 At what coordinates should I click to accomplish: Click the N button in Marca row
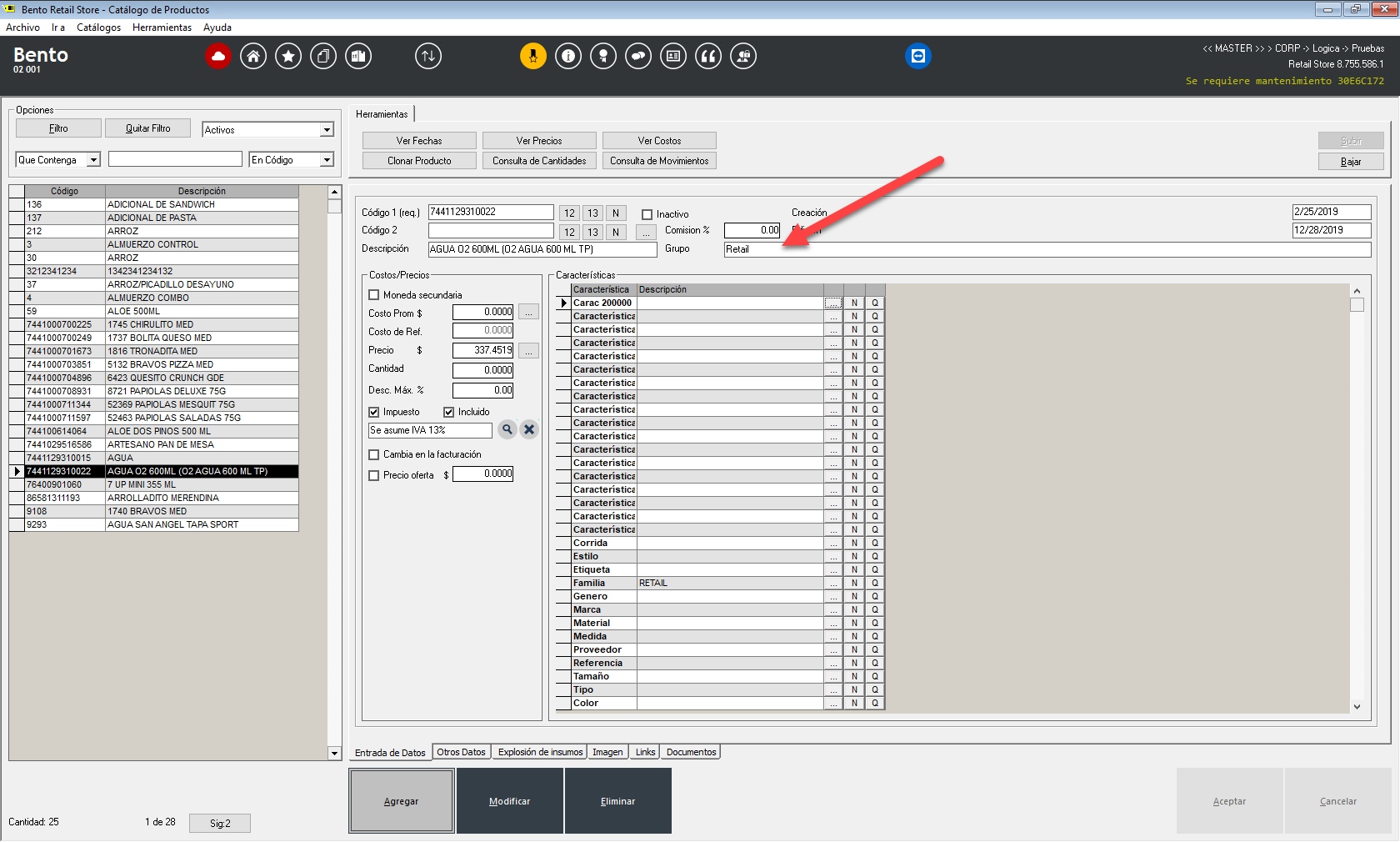tap(854, 609)
